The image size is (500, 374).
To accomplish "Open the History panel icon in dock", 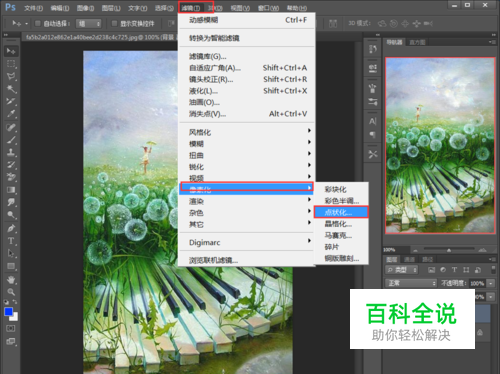I will tap(373, 49).
